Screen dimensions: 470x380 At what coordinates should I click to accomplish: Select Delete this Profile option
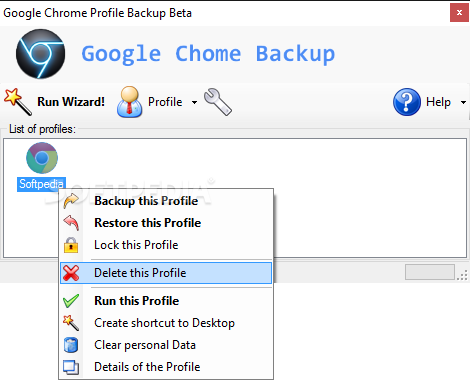coord(166,273)
